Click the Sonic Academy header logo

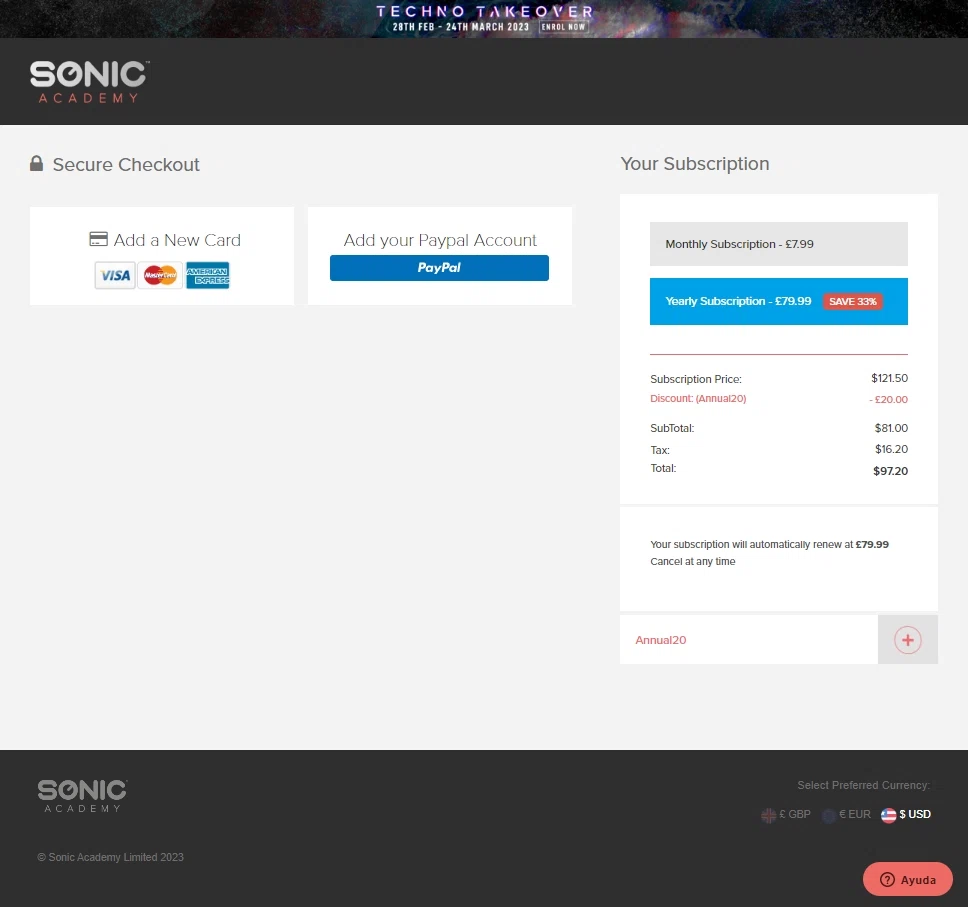coord(90,82)
